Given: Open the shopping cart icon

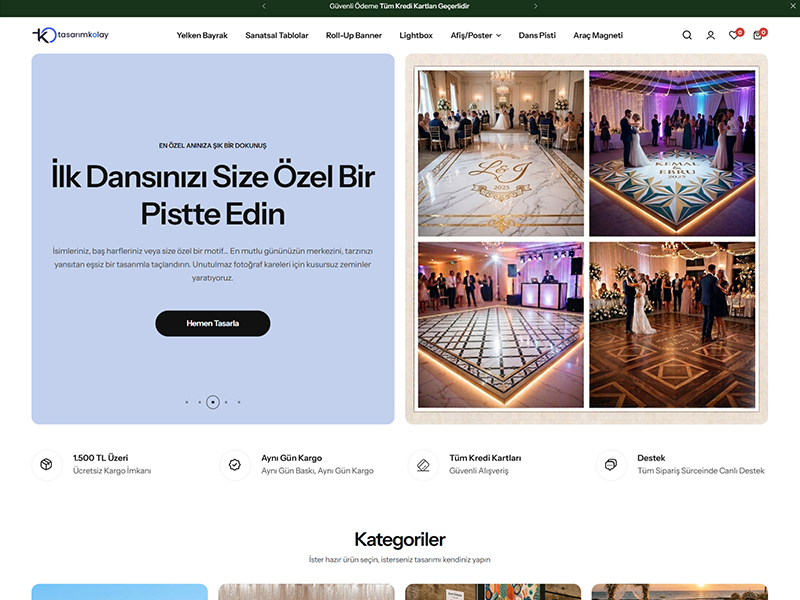Looking at the screenshot, I should click(x=757, y=35).
